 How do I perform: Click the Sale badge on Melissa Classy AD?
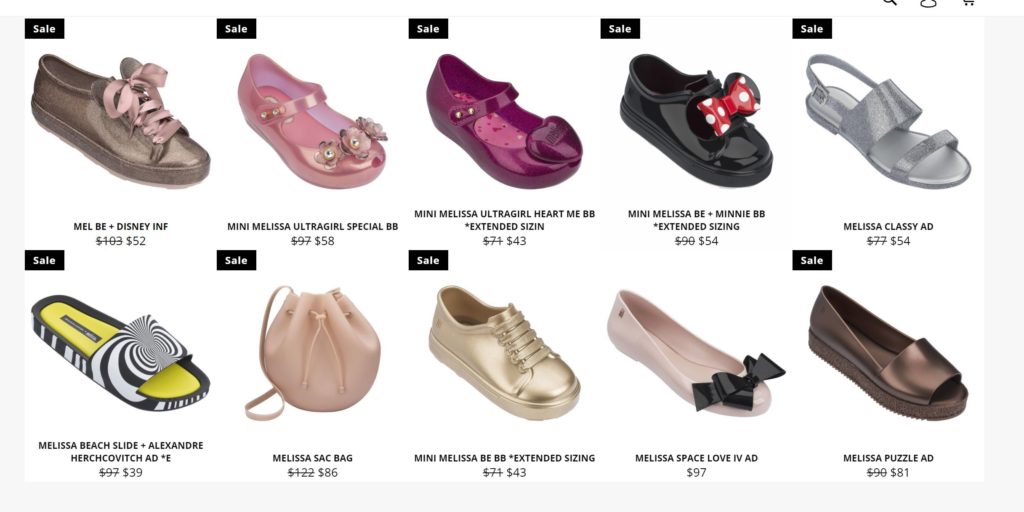tap(812, 29)
